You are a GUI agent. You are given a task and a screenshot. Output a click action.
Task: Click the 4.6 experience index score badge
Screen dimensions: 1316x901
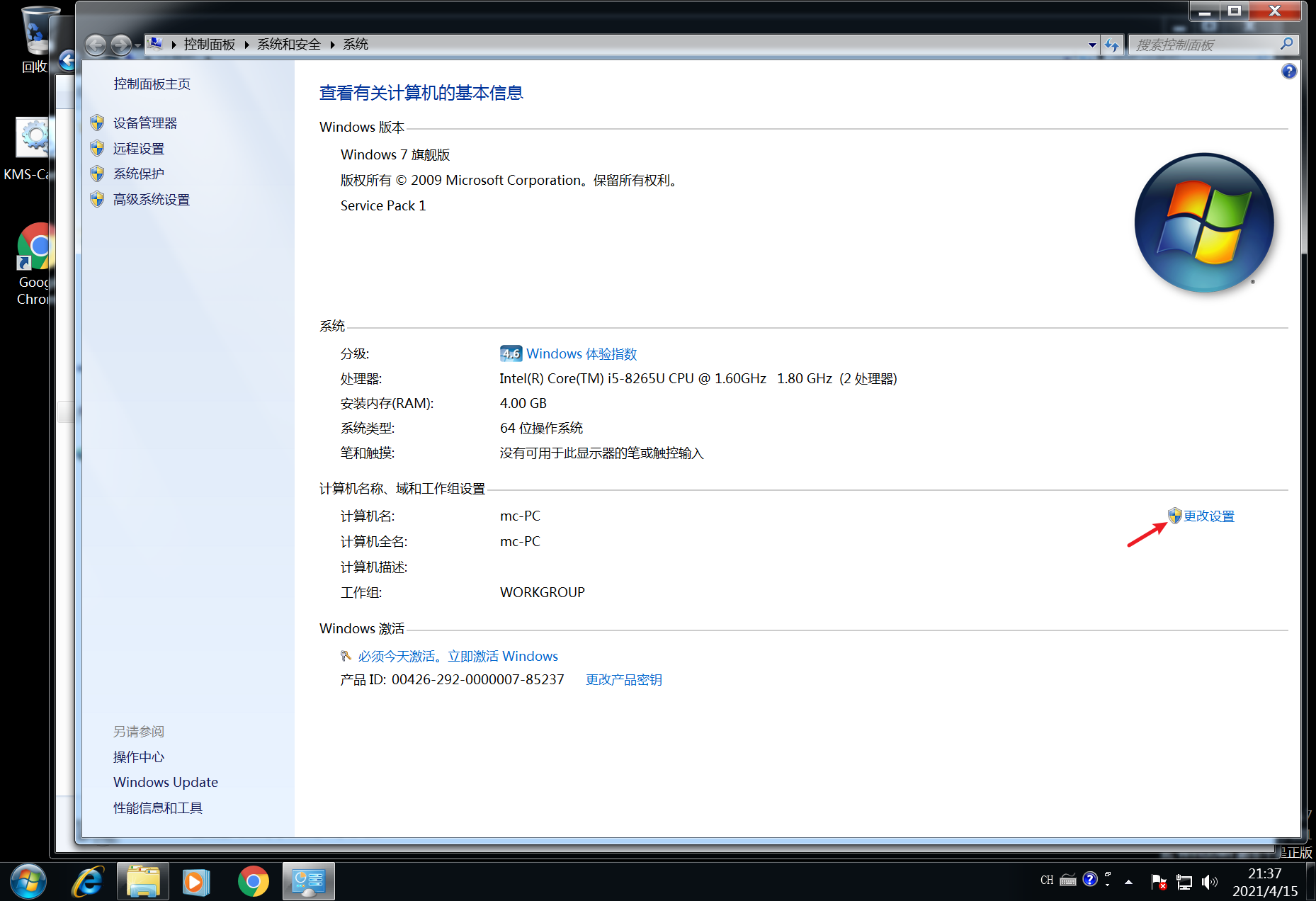tap(511, 353)
